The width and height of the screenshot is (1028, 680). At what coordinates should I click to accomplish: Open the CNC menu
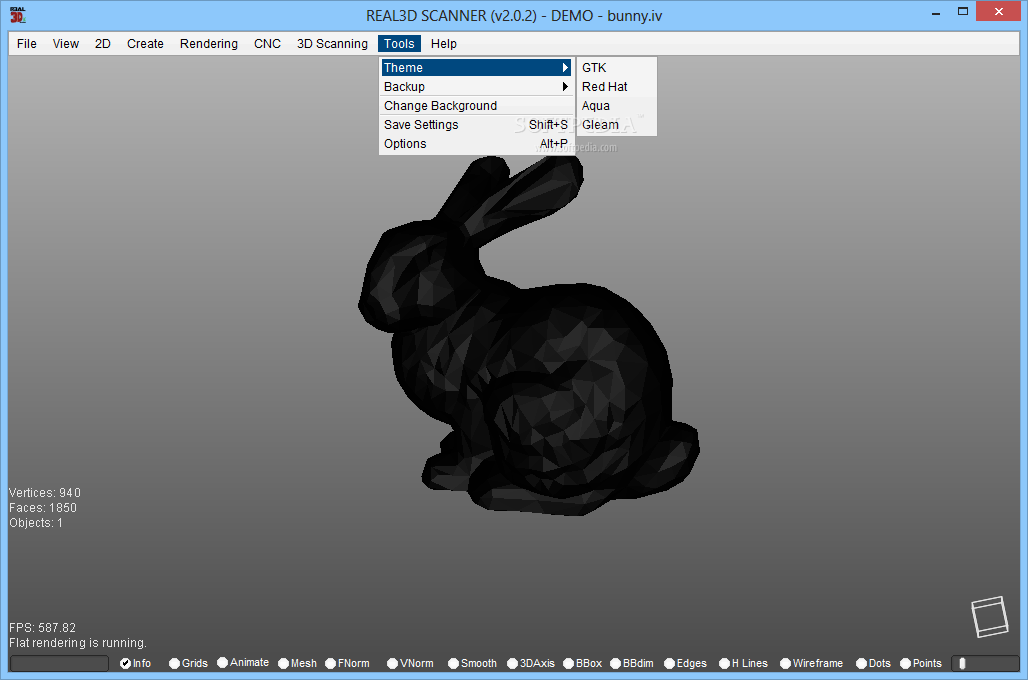click(267, 44)
